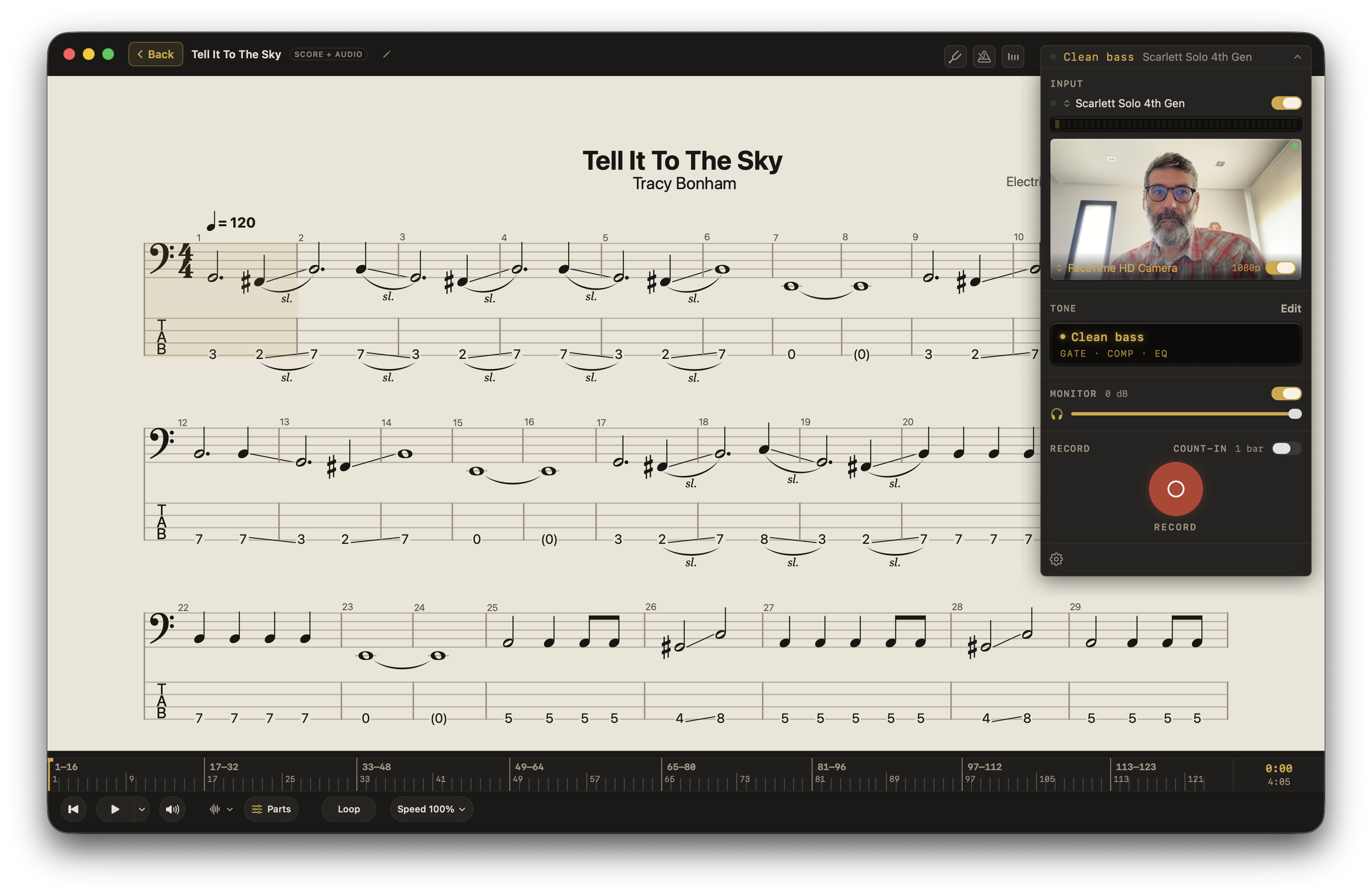Start playback with the play button
The width and height of the screenshot is (1372, 896).
pos(115,809)
